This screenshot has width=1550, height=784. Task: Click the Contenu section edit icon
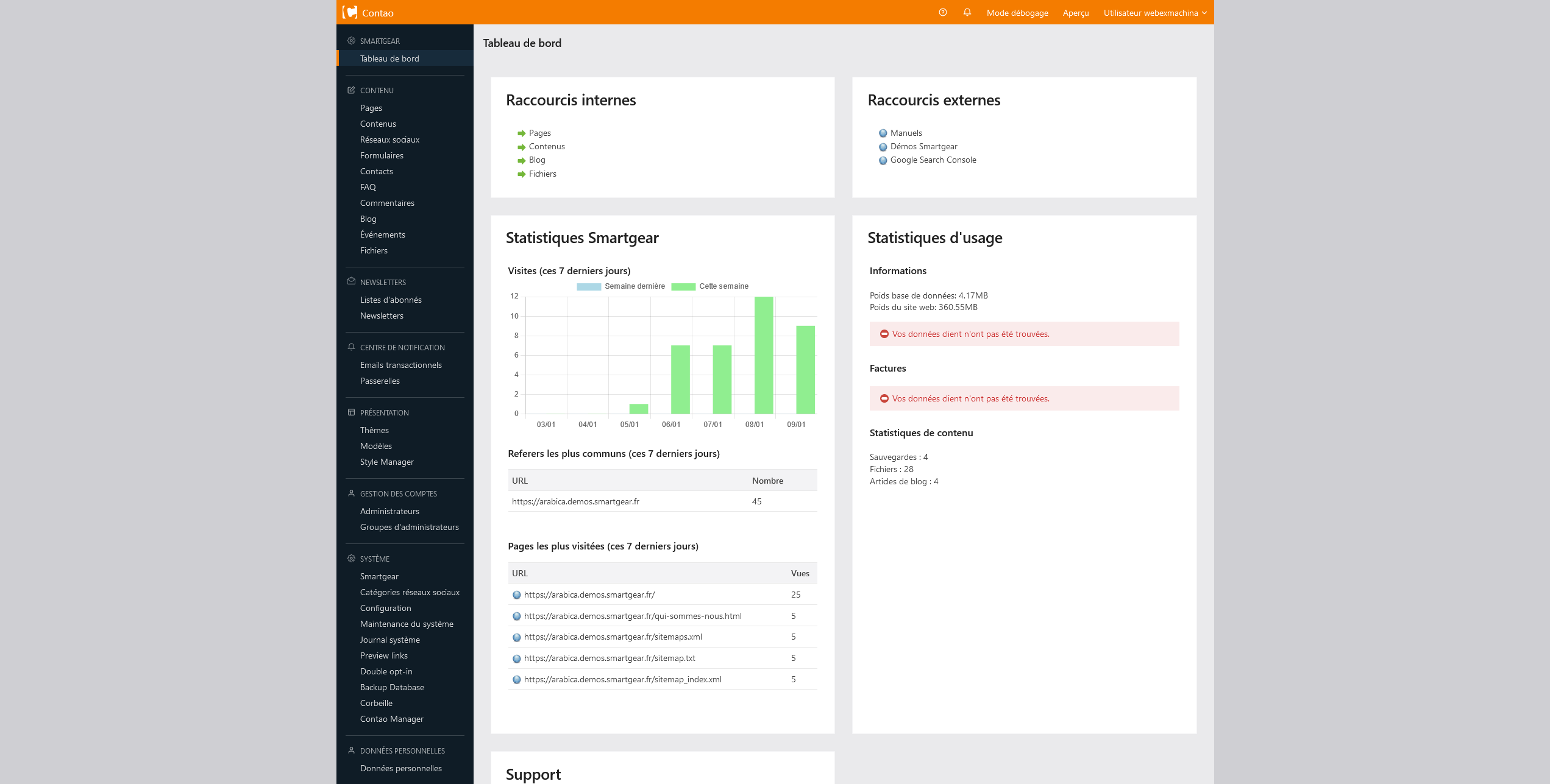[x=351, y=90]
